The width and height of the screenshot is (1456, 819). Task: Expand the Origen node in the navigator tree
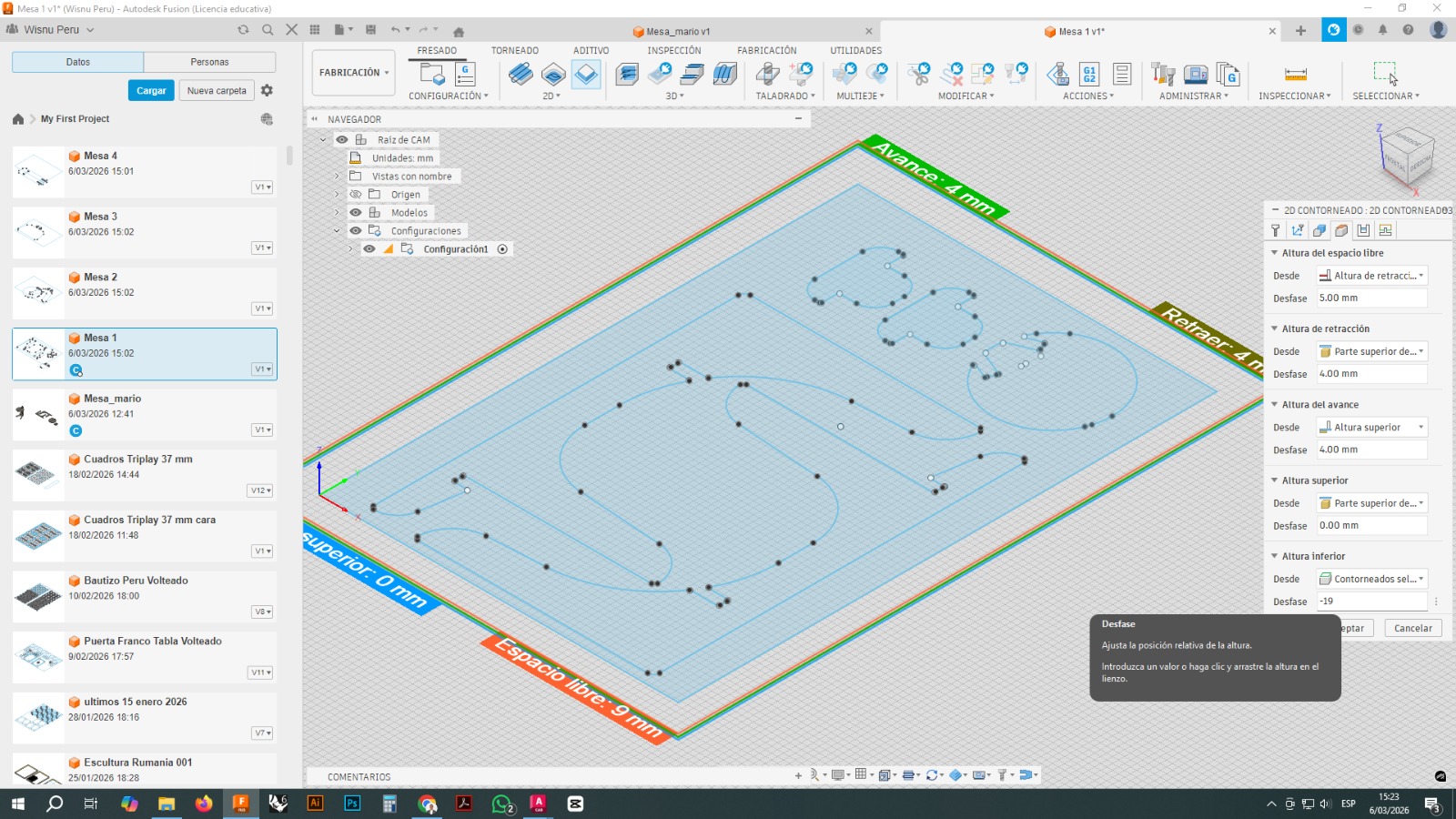[x=337, y=194]
